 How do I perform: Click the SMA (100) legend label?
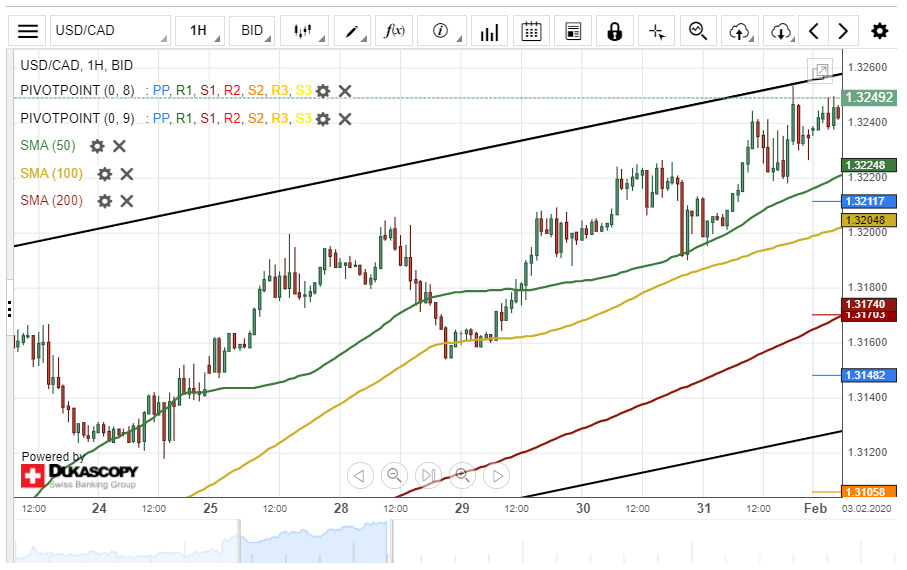[x=51, y=173]
